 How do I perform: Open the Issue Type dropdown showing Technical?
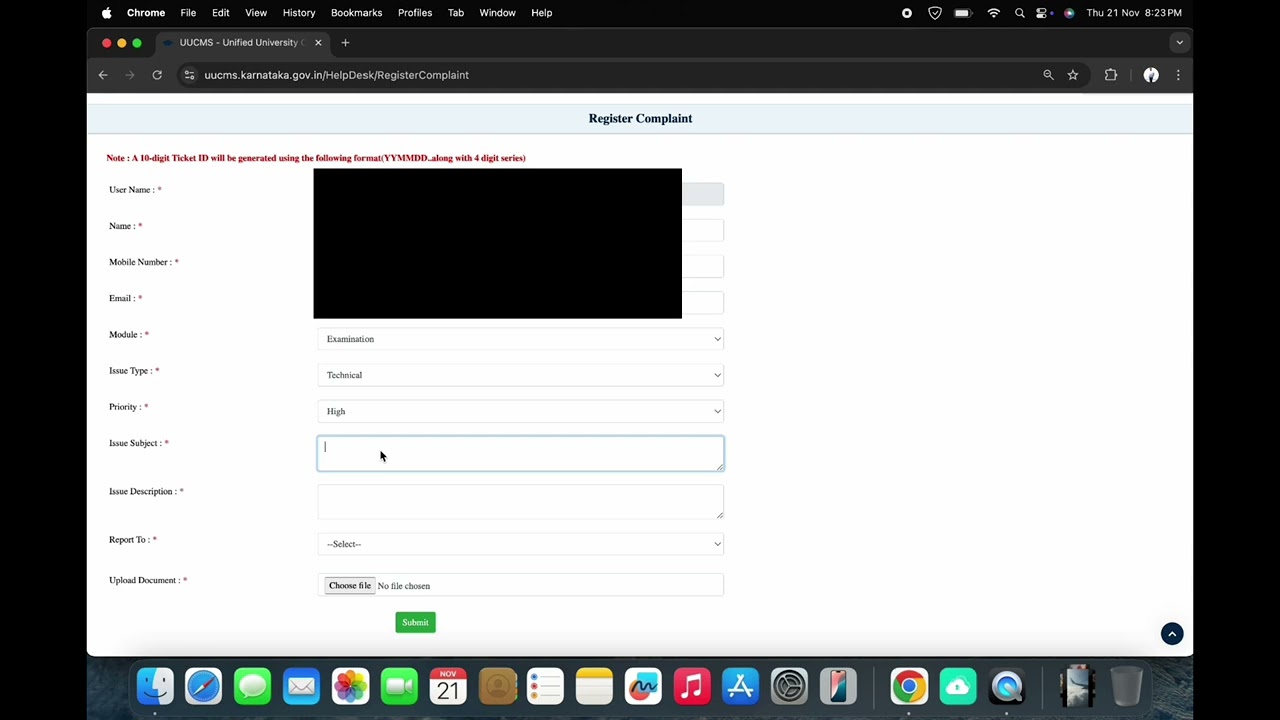520,375
